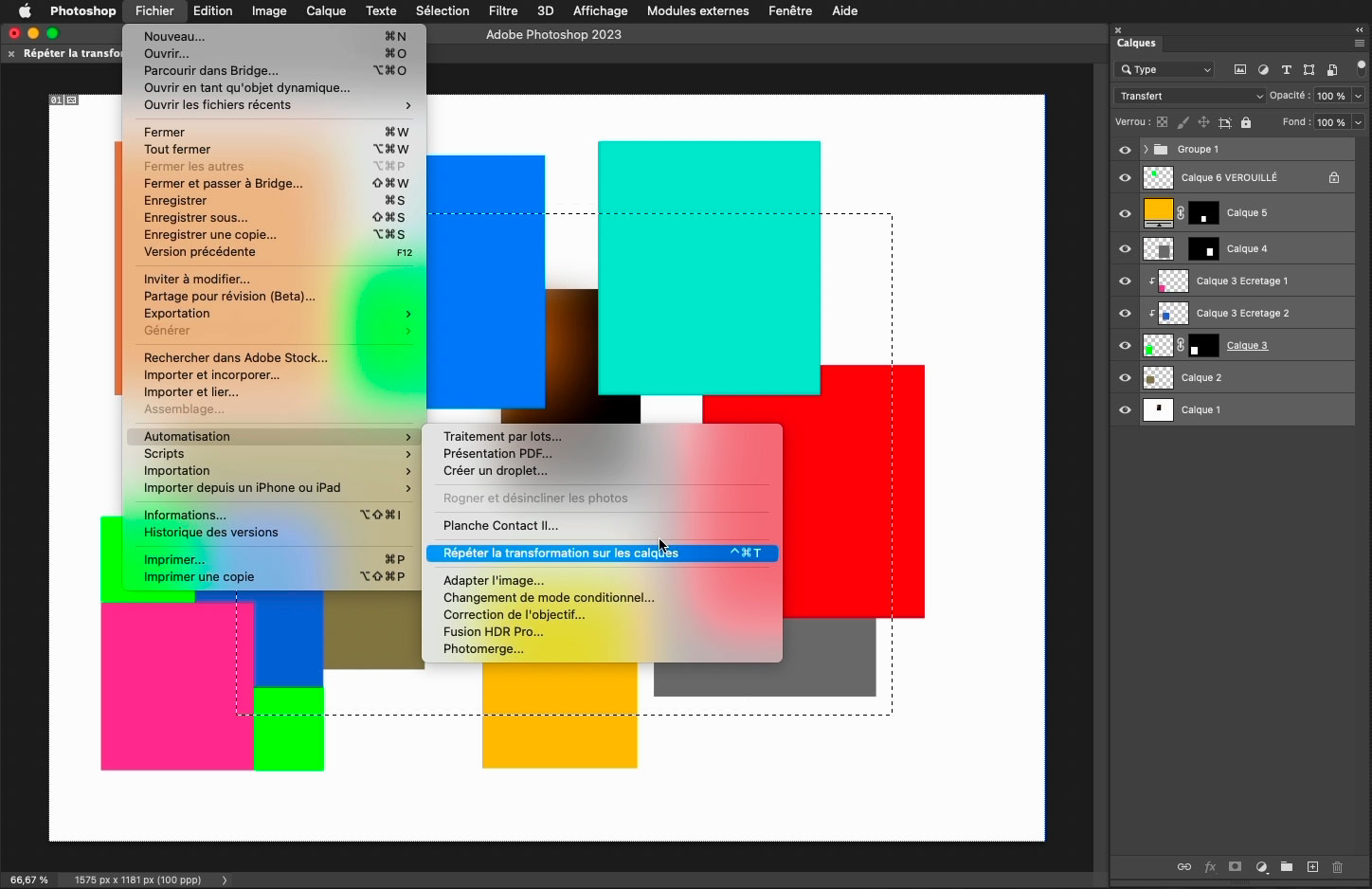Open Ouvrir les fichiers récents submenu
The width and height of the screenshot is (1372, 889).
click(276, 105)
